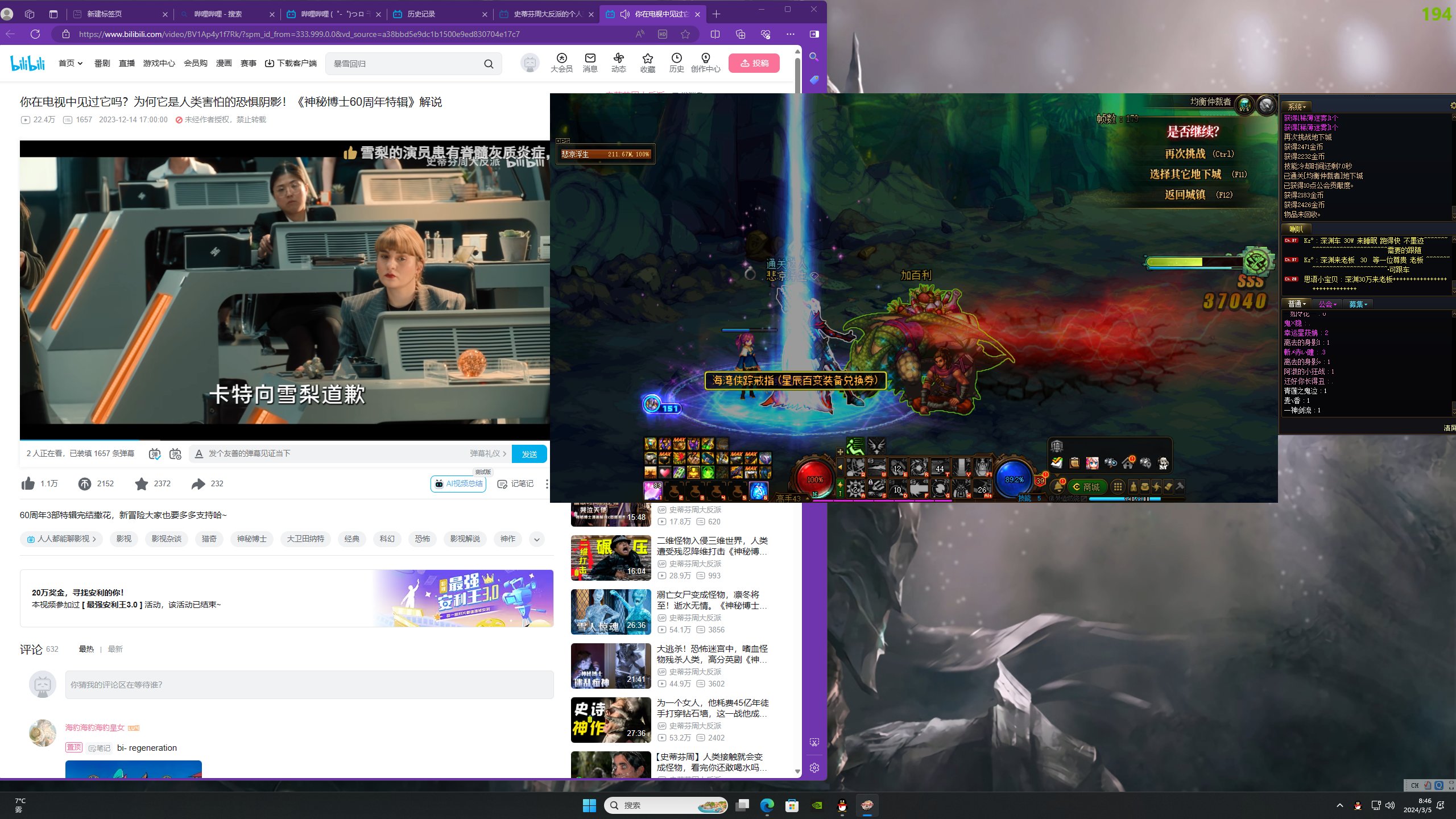The image size is (1456, 819).
Task: Click the pink 投稿 upload button
Action: tap(754, 63)
